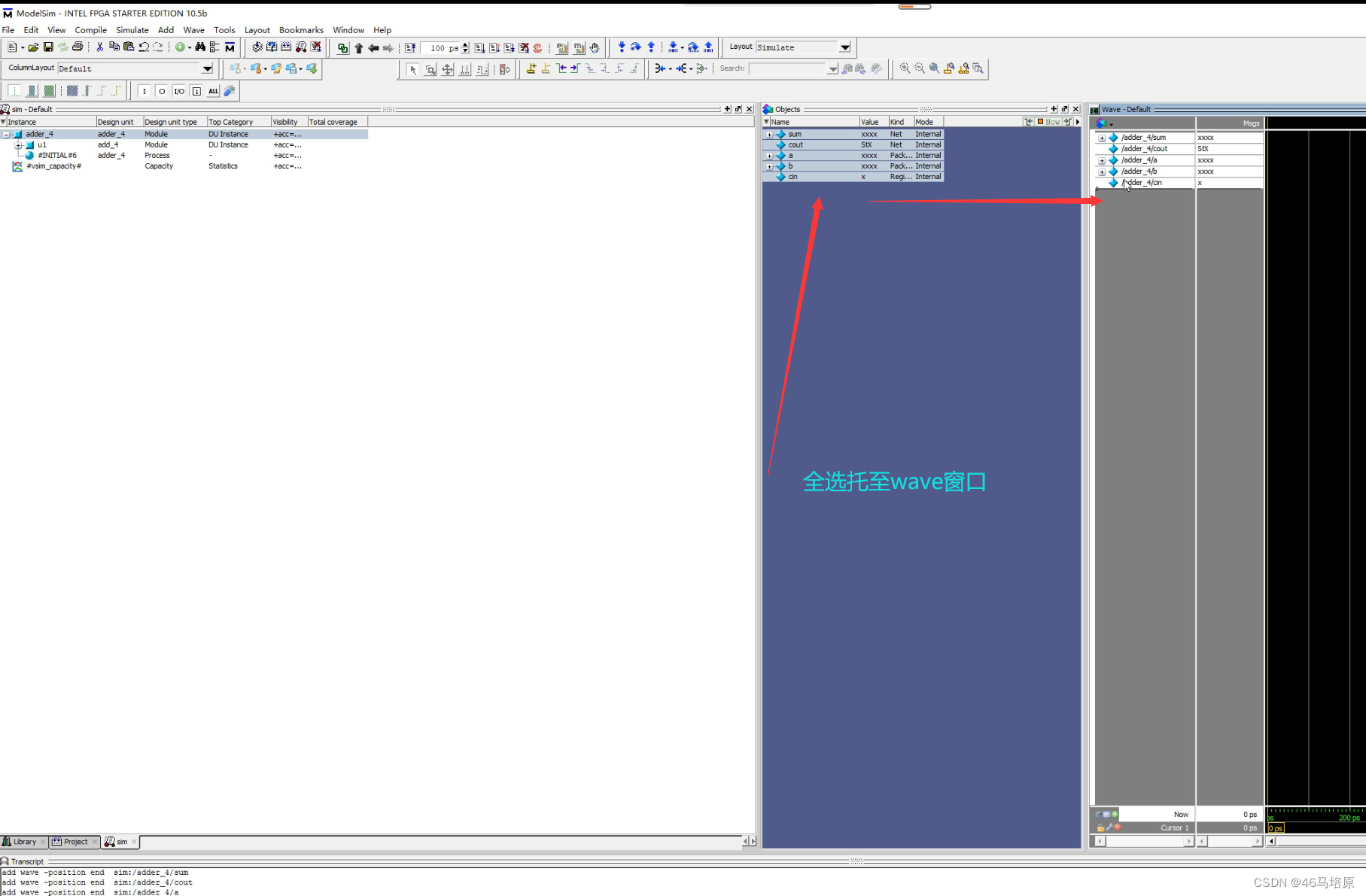1366x896 pixels.
Task: Toggle the 'I' inputs filter button
Action: (145, 91)
